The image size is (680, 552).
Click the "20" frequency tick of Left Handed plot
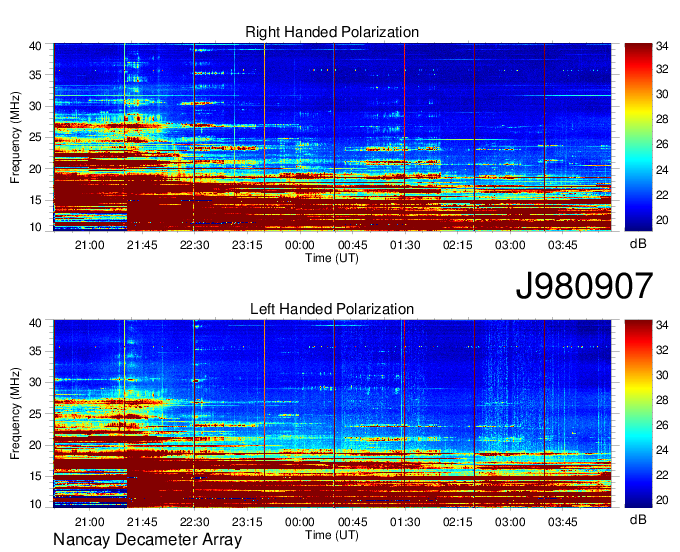pos(36,445)
